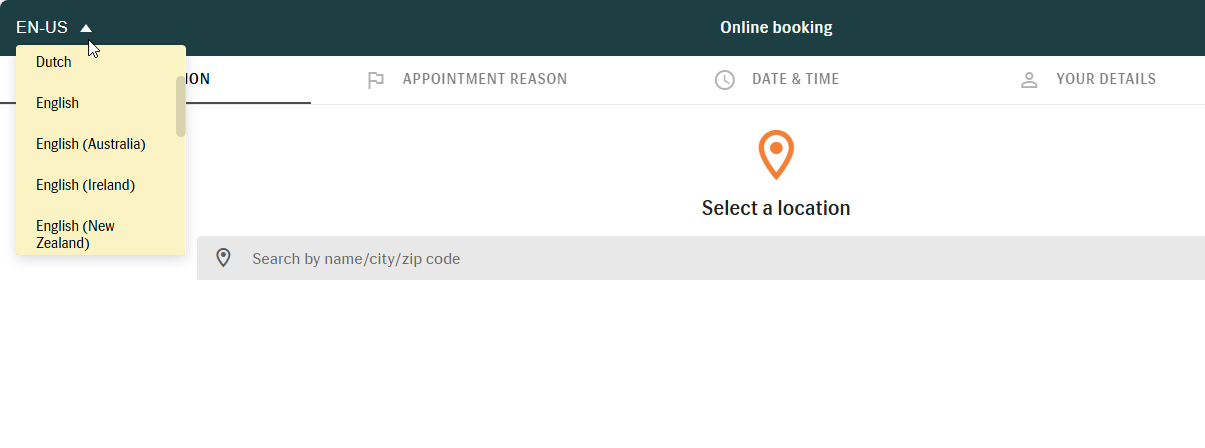1205x448 pixels.
Task: Click the EN-US language selector label
Action: pos(42,28)
